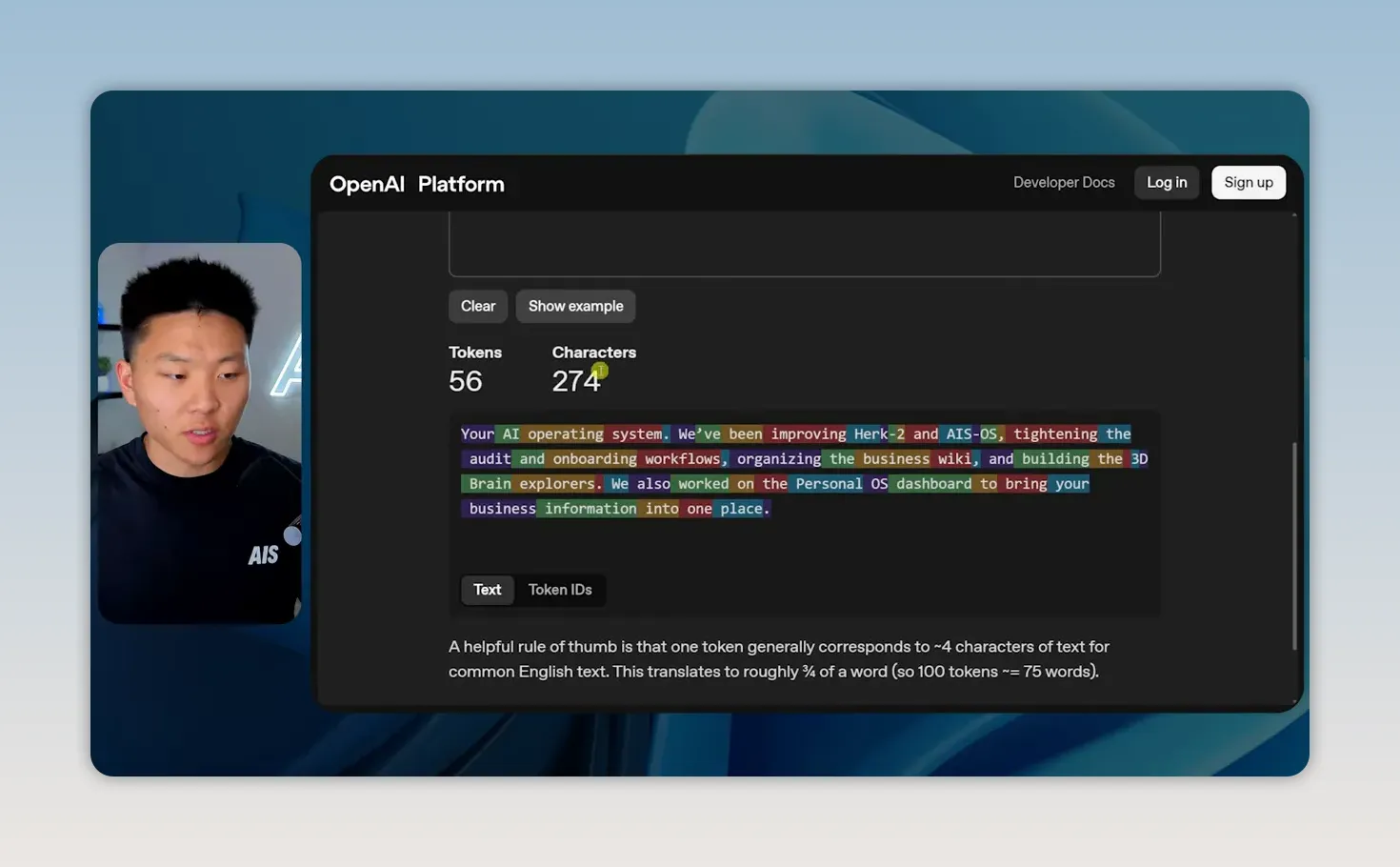Click the Sign up button
The width and height of the screenshot is (1400, 867).
[1249, 182]
